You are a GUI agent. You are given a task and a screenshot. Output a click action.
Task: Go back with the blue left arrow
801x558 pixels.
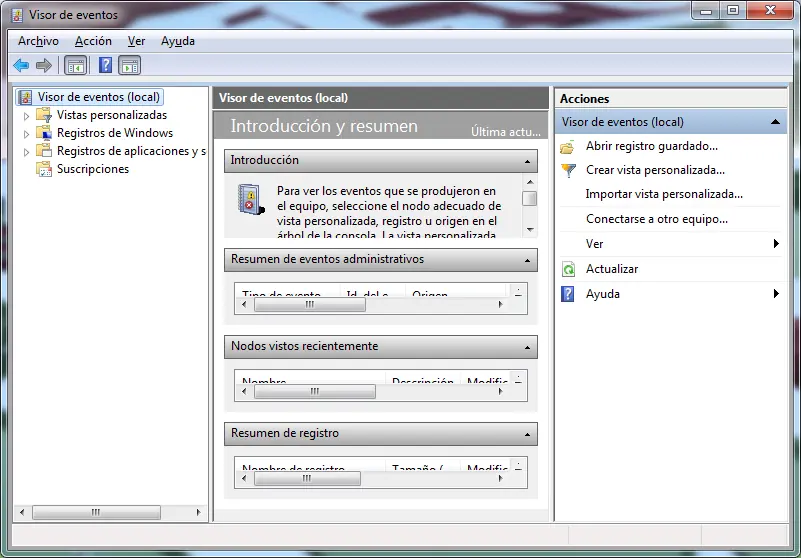(21, 65)
